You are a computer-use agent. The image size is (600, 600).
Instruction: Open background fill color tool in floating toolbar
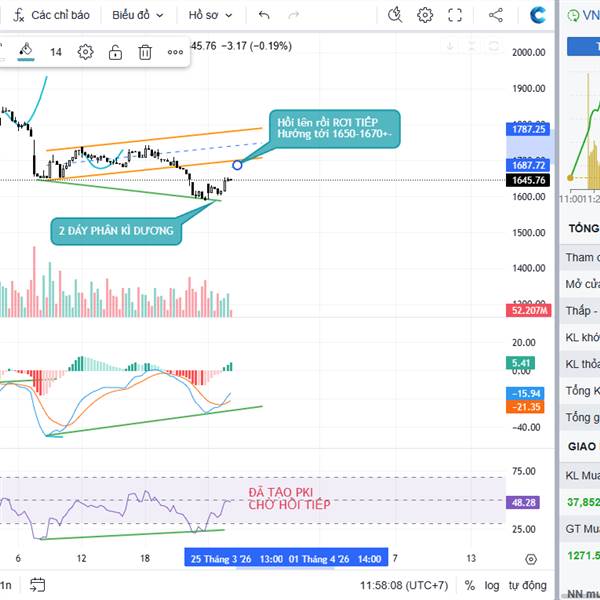pos(26,52)
